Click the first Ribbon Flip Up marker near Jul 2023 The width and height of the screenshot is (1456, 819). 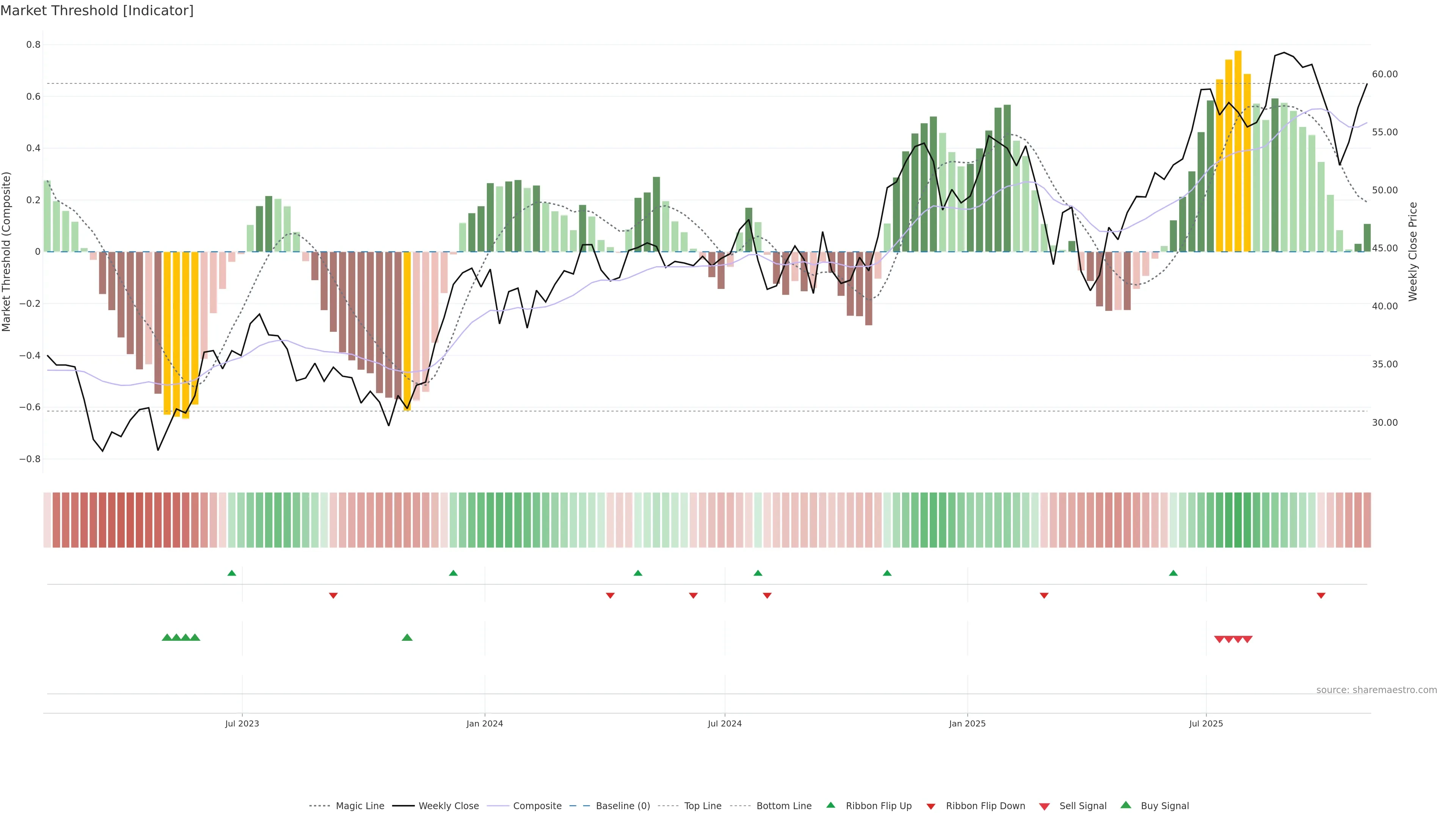pos(232,573)
